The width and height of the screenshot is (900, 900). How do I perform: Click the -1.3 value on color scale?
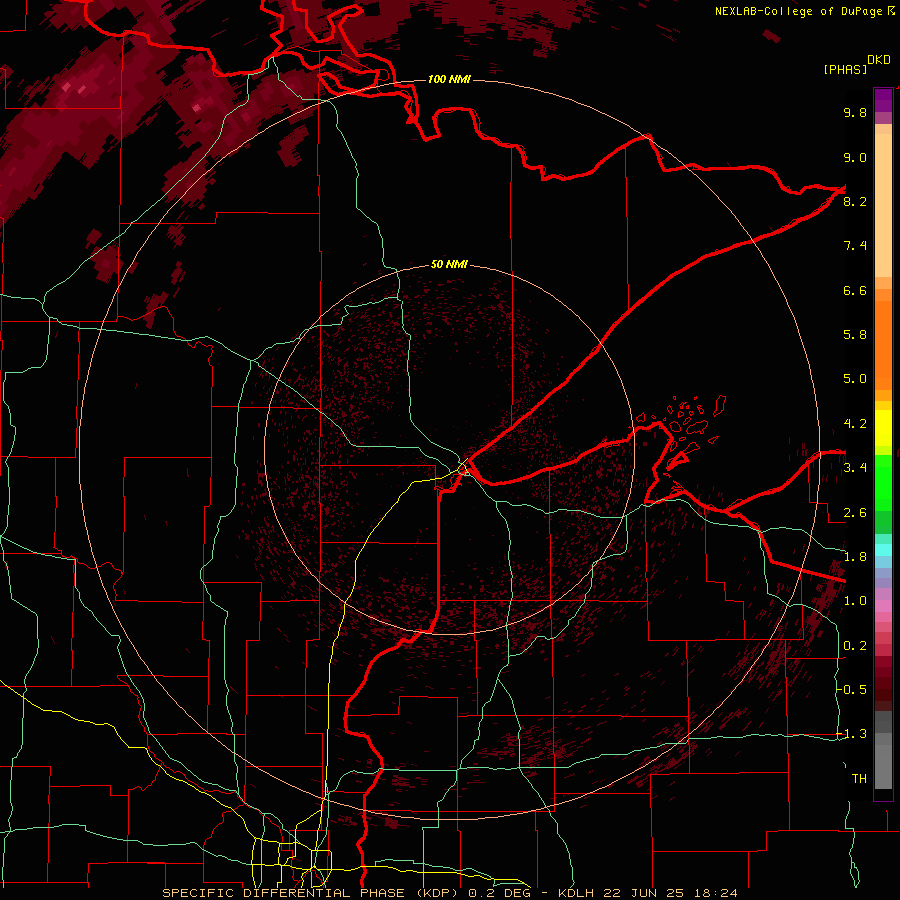tap(852, 734)
